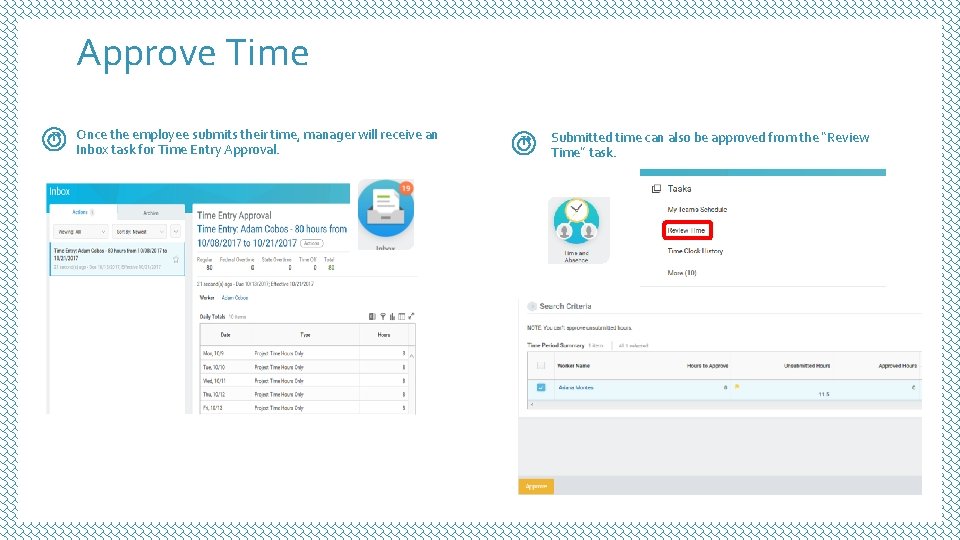This screenshot has width=960, height=540.
Task: Open the Sort By: Newest dropdown
Action: click(x=139, y=232)
